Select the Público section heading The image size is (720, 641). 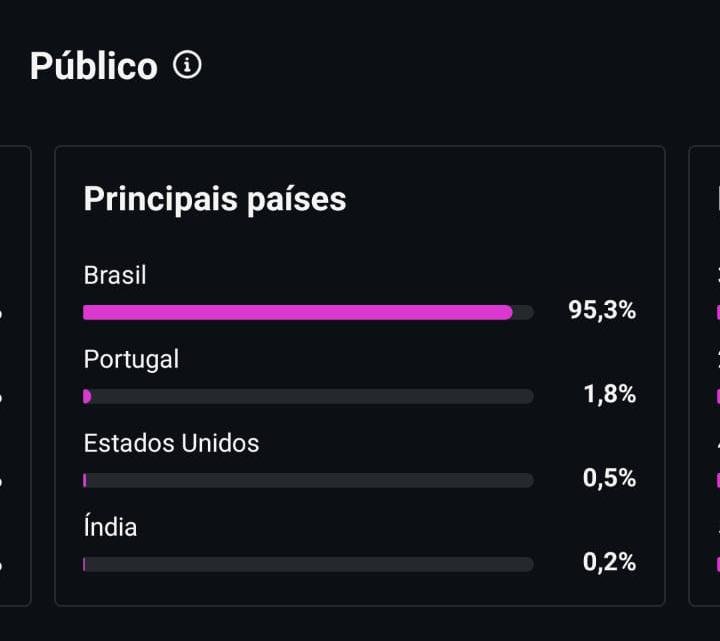point(94,66)
